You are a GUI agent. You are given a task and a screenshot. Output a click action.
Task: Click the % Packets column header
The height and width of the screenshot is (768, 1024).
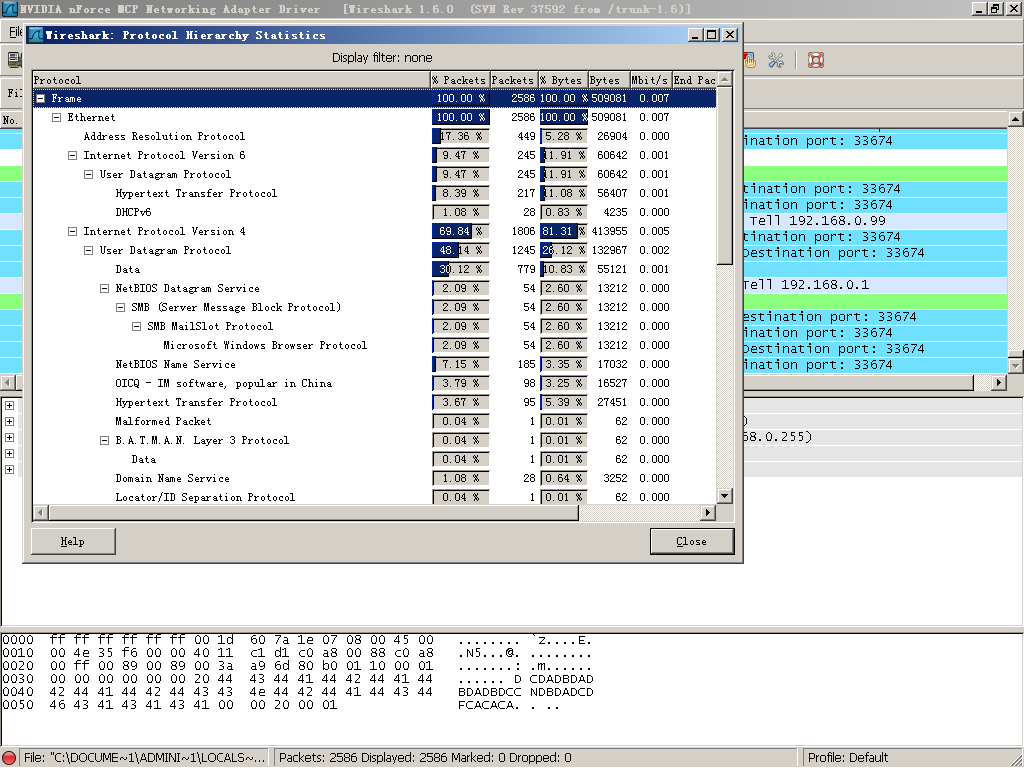tap(459, 80)
